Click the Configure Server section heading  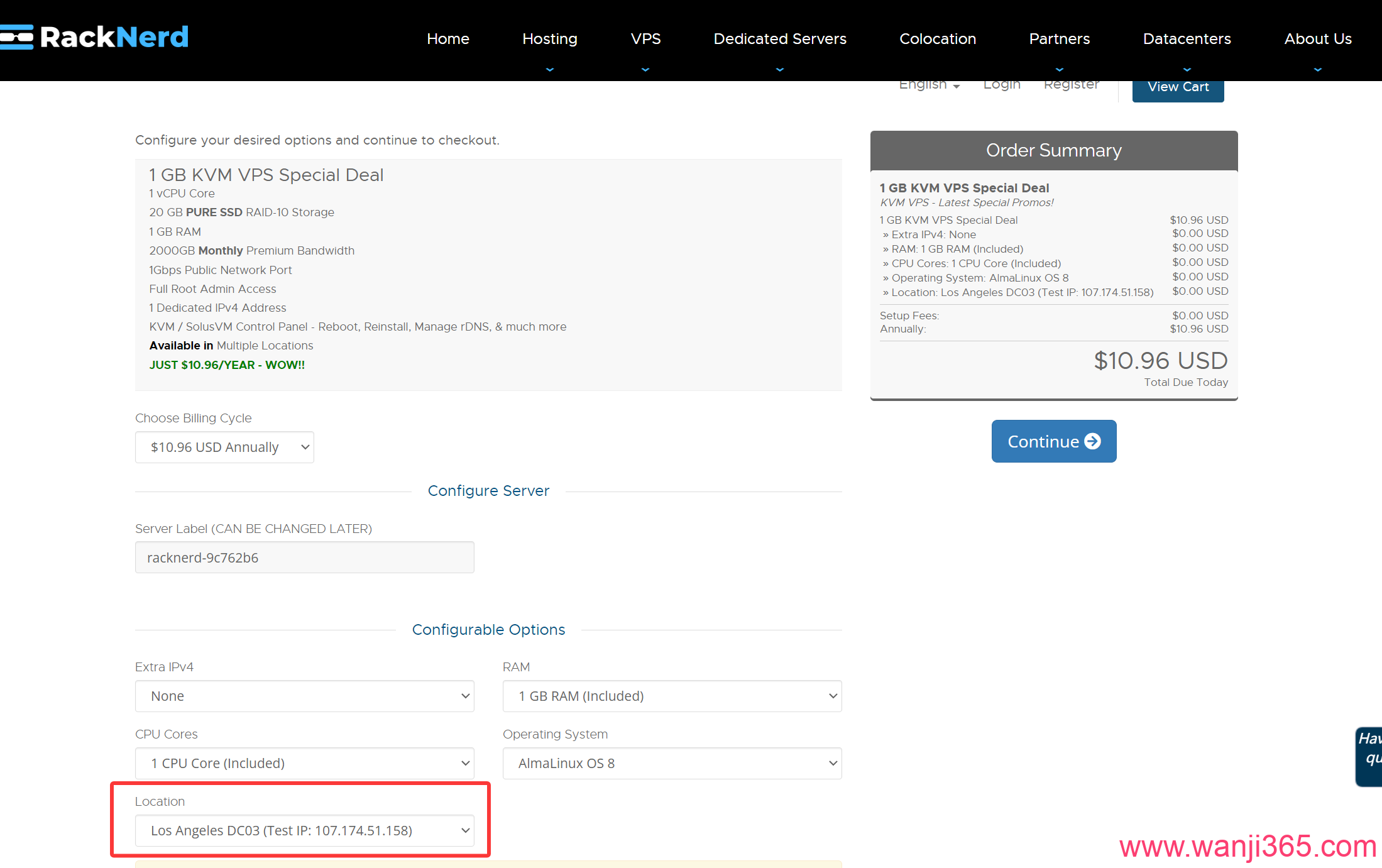(488, 491)
